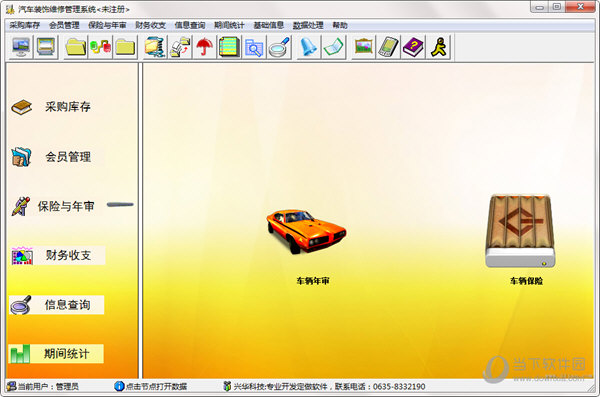Click the red umbrella toolbar icon
600x397 pixels.
[x=204, y=47]
